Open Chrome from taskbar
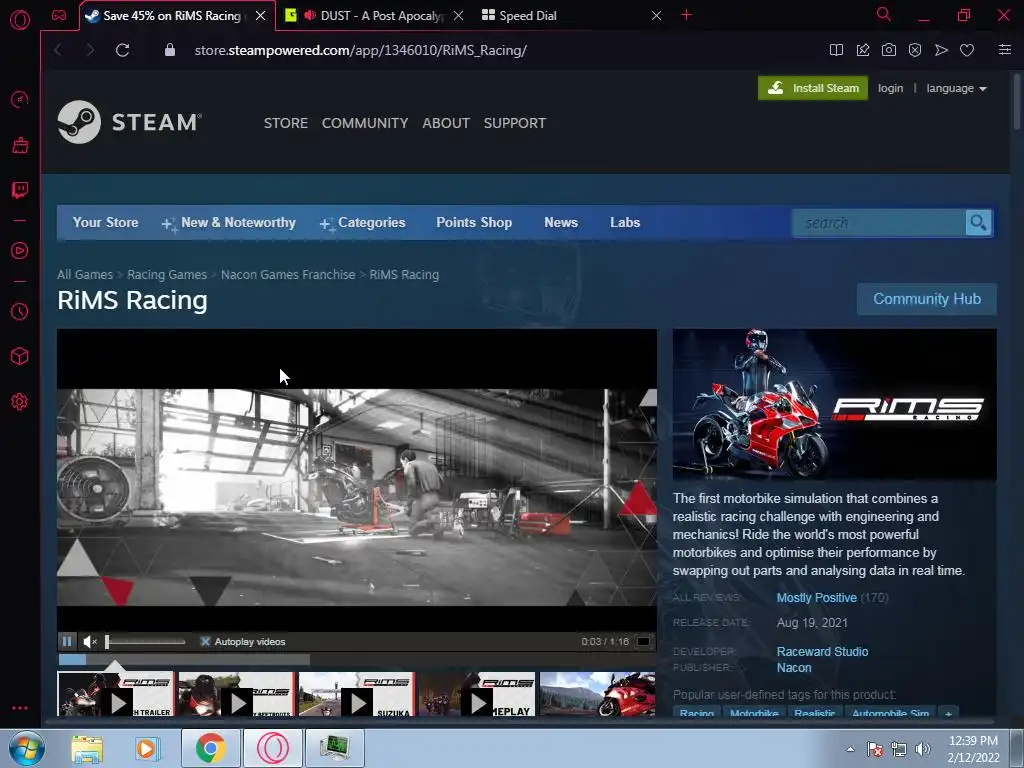This screenshot has height=768, width=1024. (211, 748)
